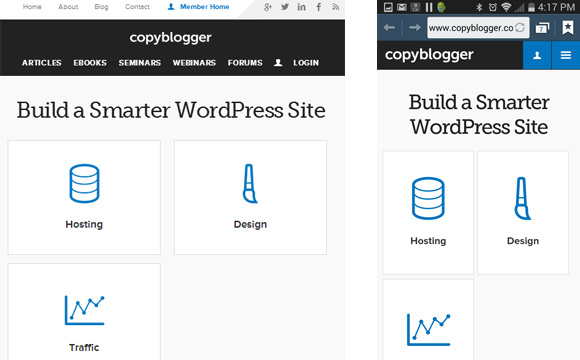
Task: Click the desktop 'Build a Smarter WordPress Site' heading
Action: 171,110
